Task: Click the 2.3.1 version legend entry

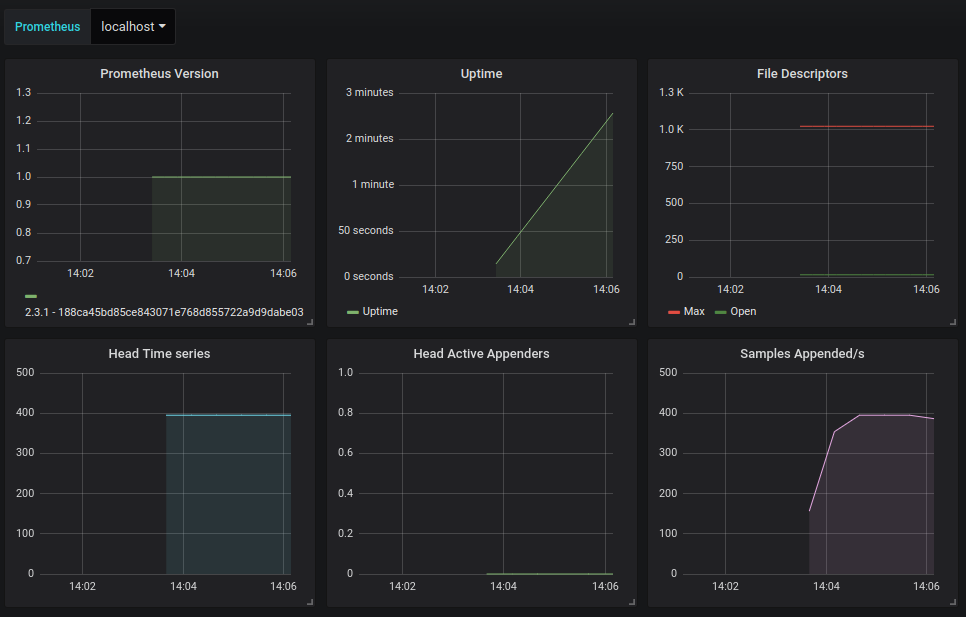Action: tap(164, 312)
